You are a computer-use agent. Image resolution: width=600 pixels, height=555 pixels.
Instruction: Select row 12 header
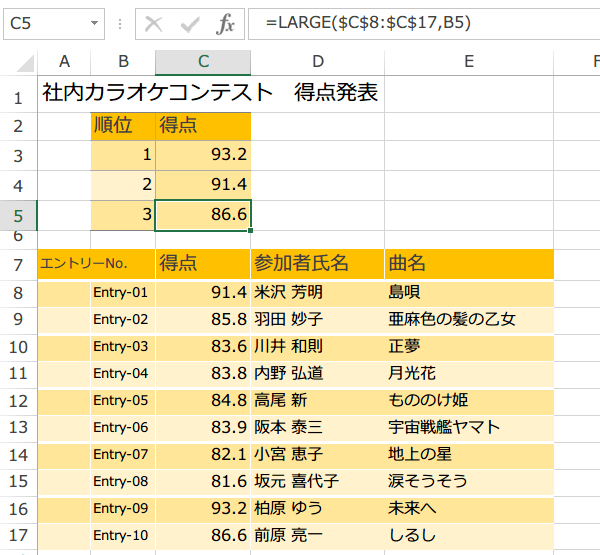[x=18, y=401]
